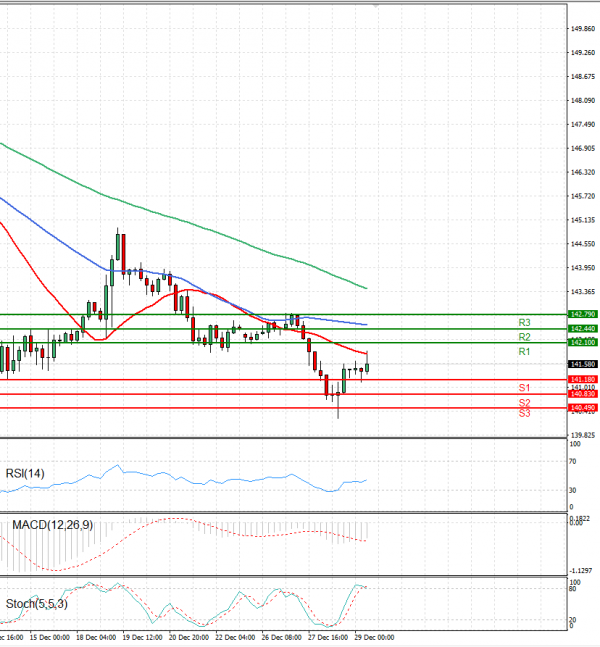
Task: Click the R2 resistance label
Action: click(x=524, y=337)
